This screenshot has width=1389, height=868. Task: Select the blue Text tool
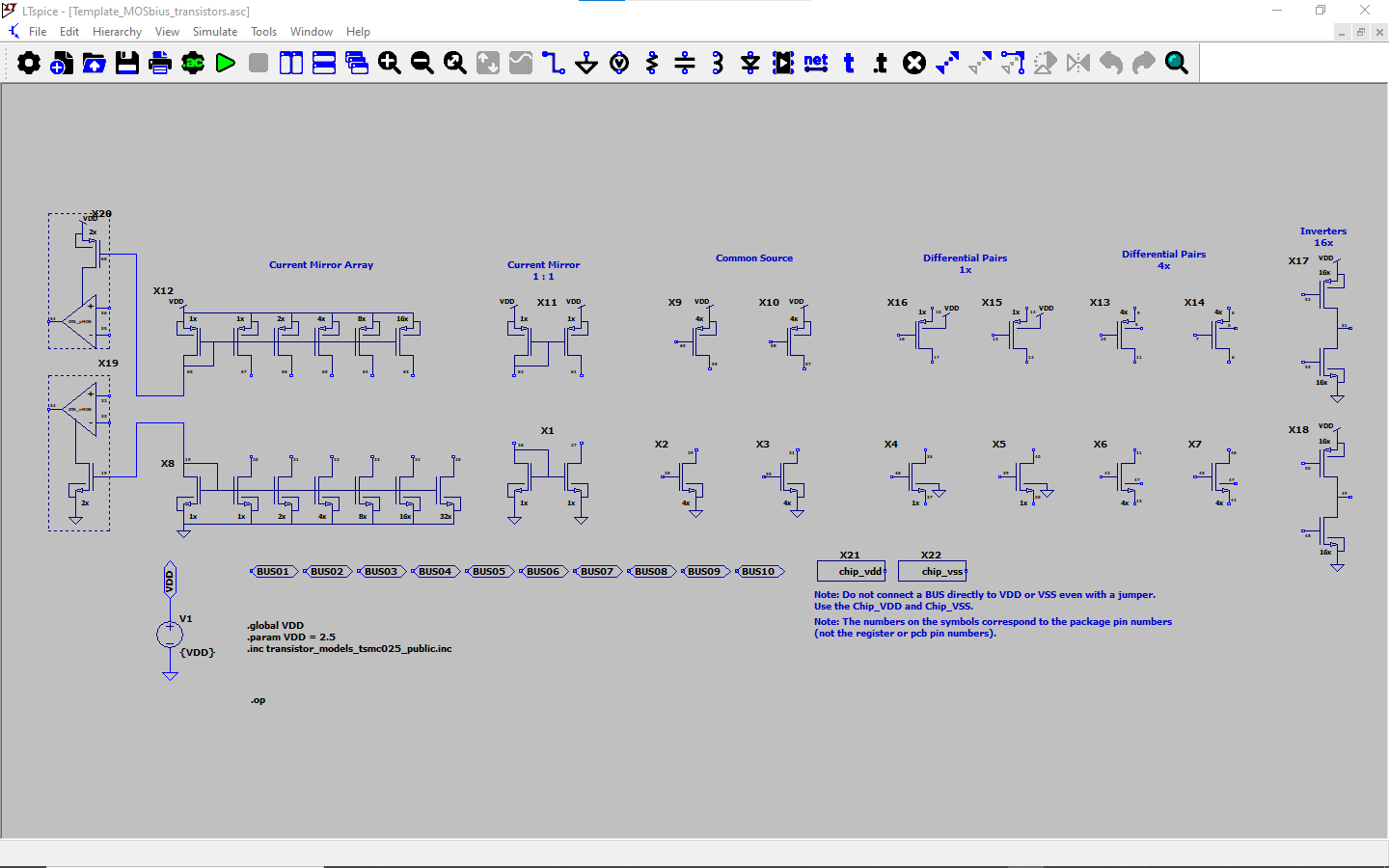click(x=849, y=64)
